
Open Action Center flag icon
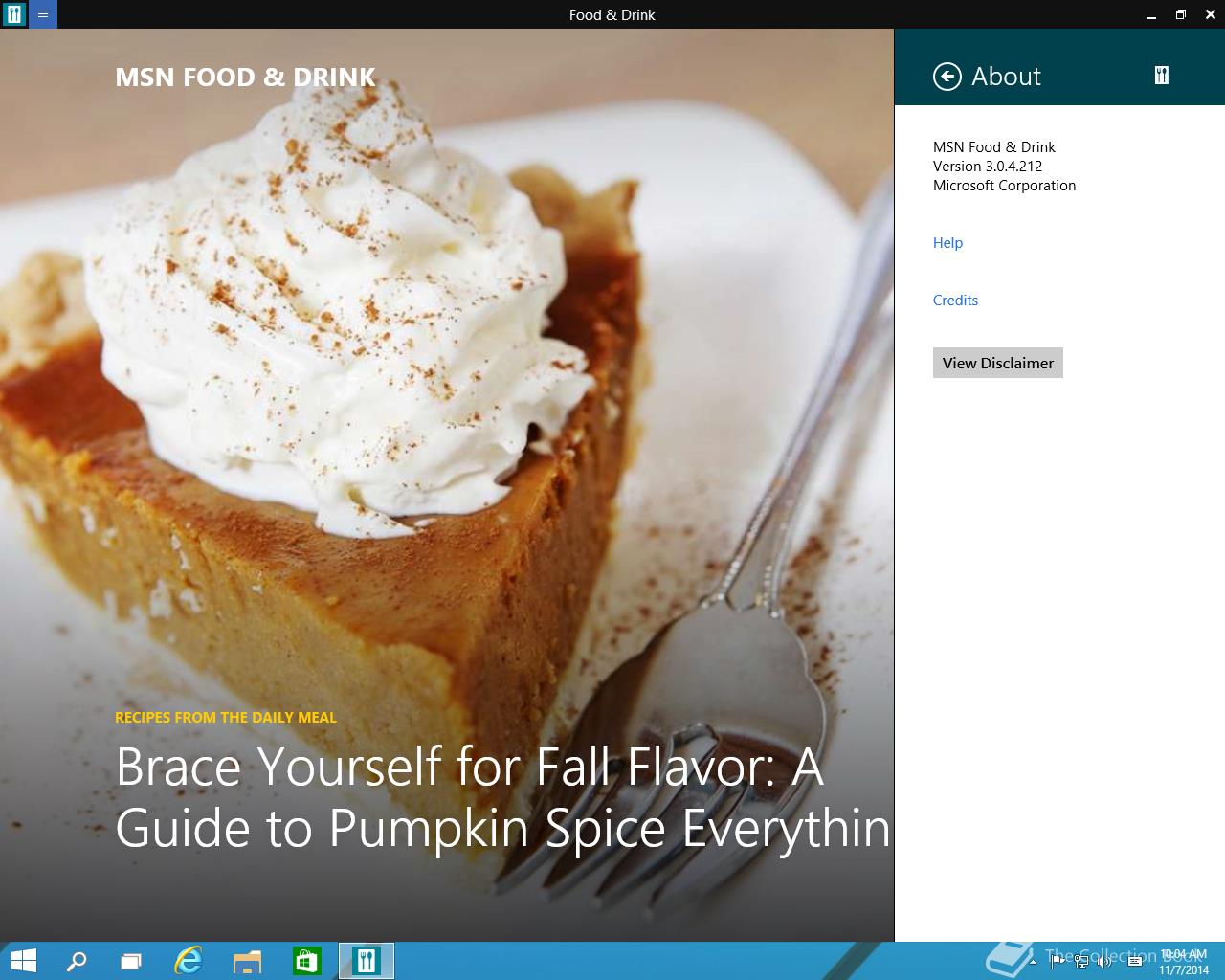(x=1057, y=960)
